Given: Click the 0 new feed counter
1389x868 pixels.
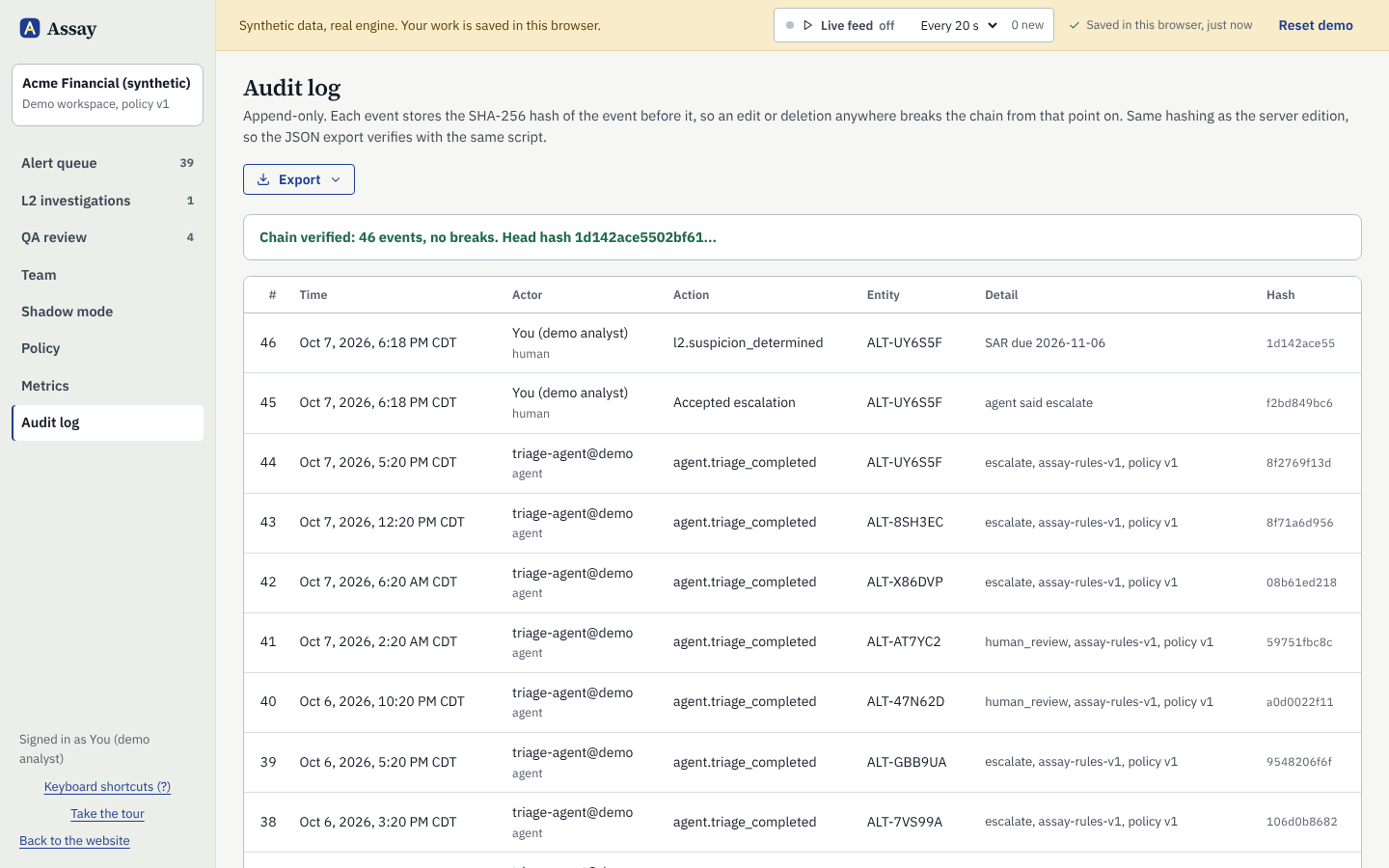Looking at the screenshot, I should pos(1027,25).
